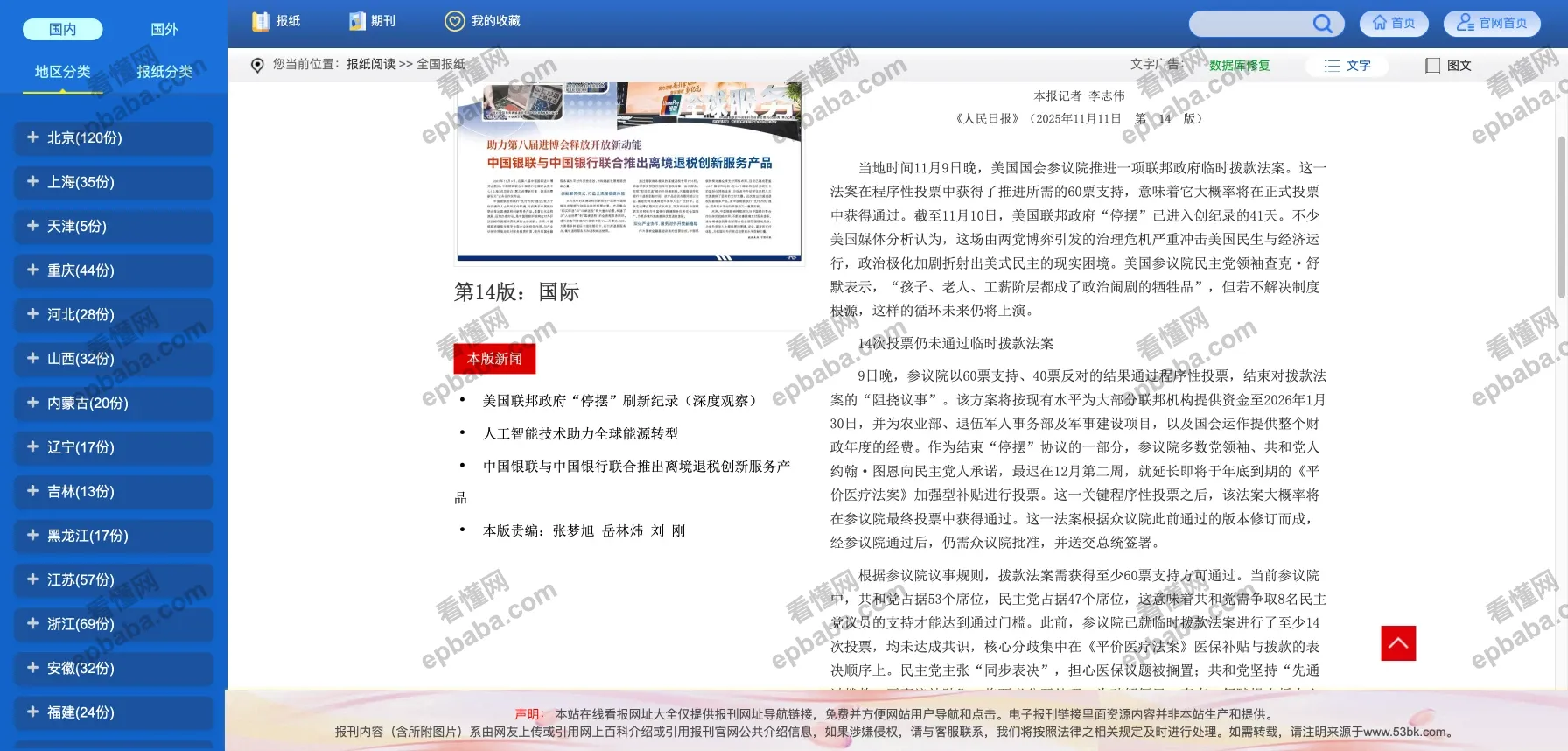Screen dimensions: 1568x751
Task: Select the 国内 tab
Action: click(63, 29)
